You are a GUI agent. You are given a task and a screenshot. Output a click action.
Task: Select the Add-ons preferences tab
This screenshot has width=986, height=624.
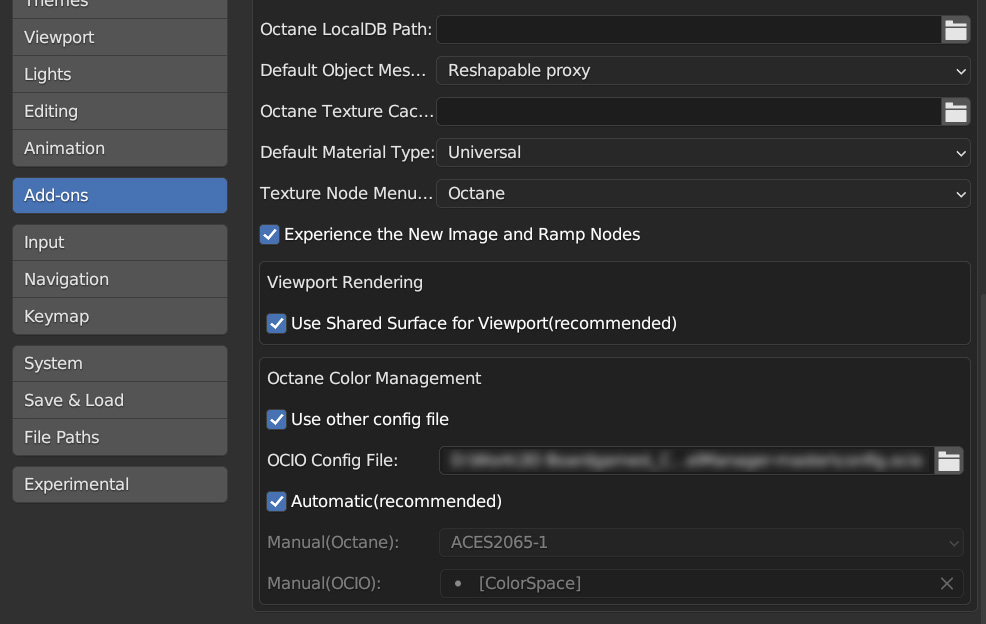(x=119, y=195)
